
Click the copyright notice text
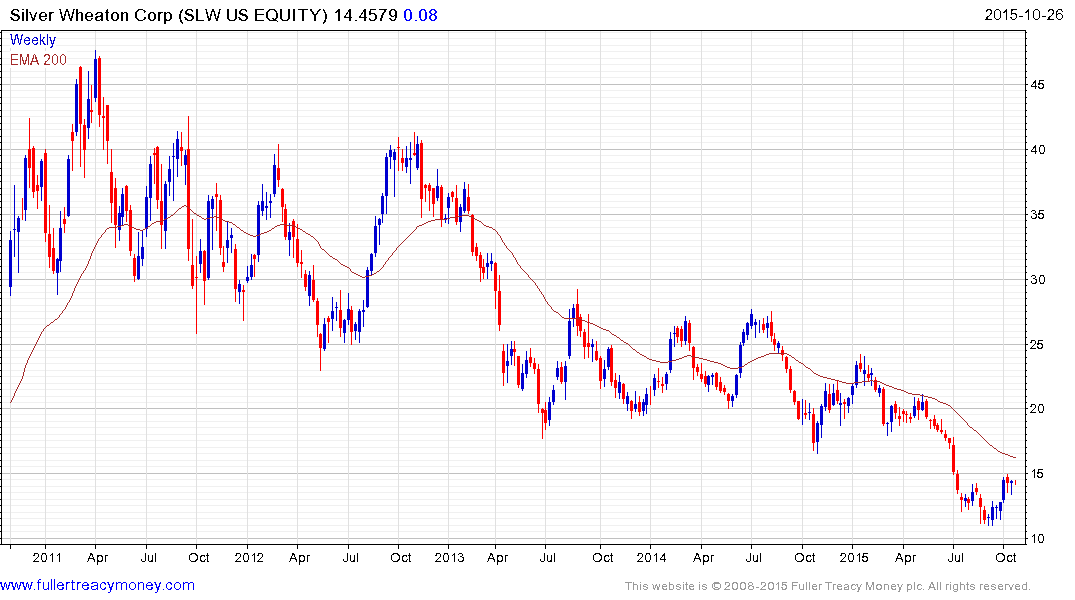pos(828,586)
